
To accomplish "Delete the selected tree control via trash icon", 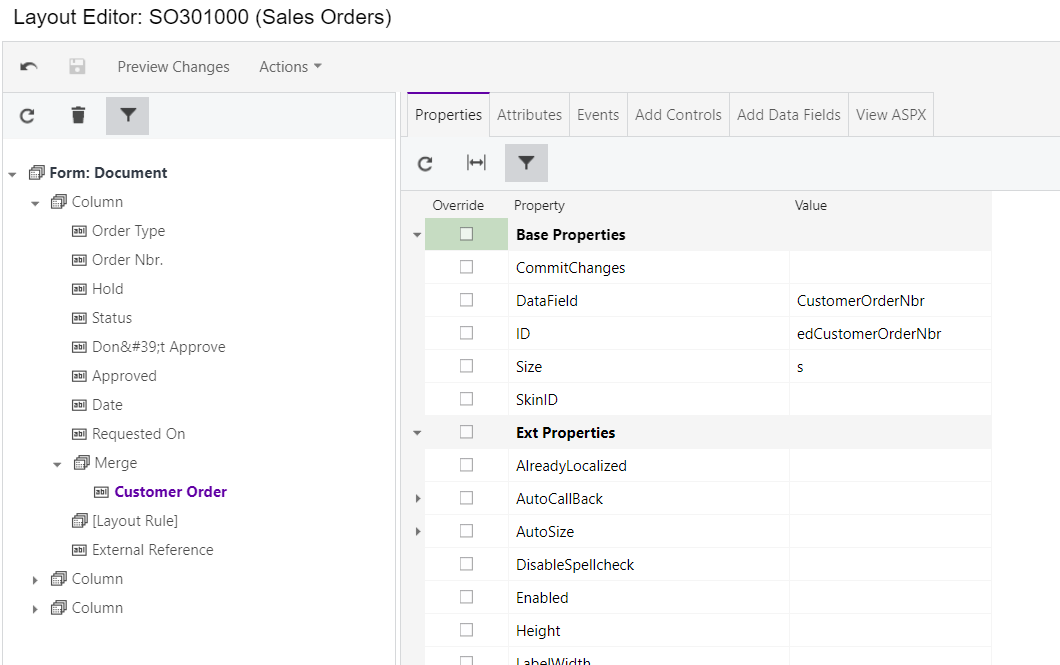I will pos(78,116).
